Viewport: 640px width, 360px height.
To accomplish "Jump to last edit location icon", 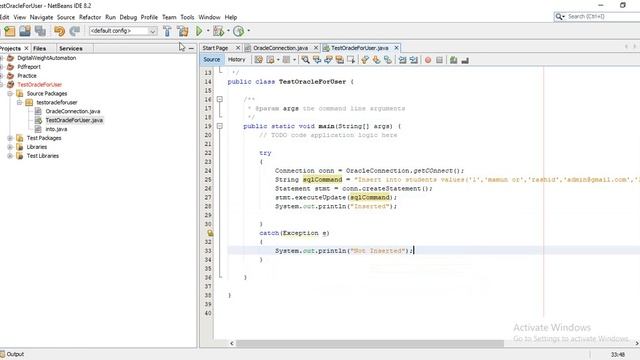I will point(258,60).
